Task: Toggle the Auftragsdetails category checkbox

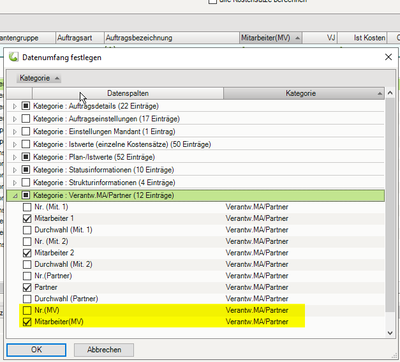Action: (x=26, y=106)
